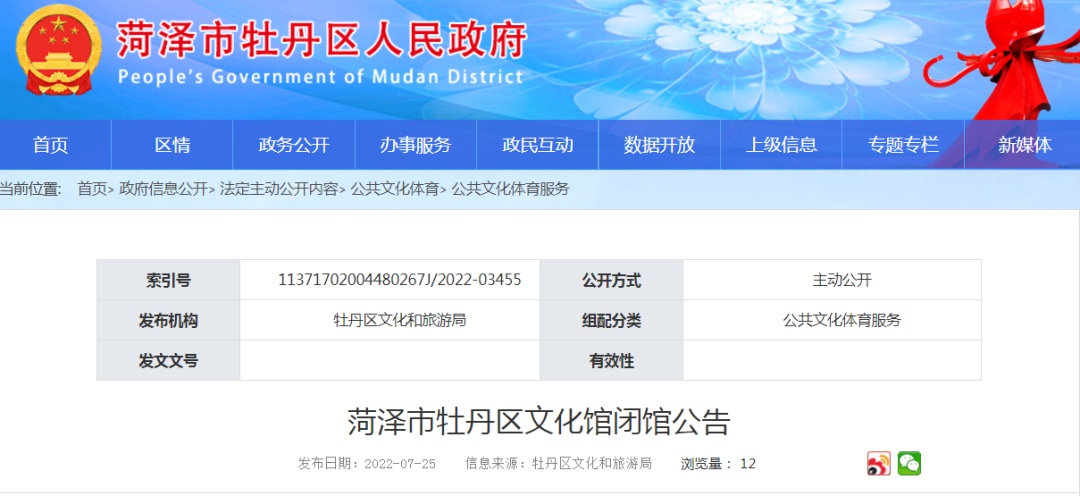Click 牡丹区文化和旅游局 in the table
Viewport: 1080px width, 496px height.
pyautogui.click(x=399, y=320)
